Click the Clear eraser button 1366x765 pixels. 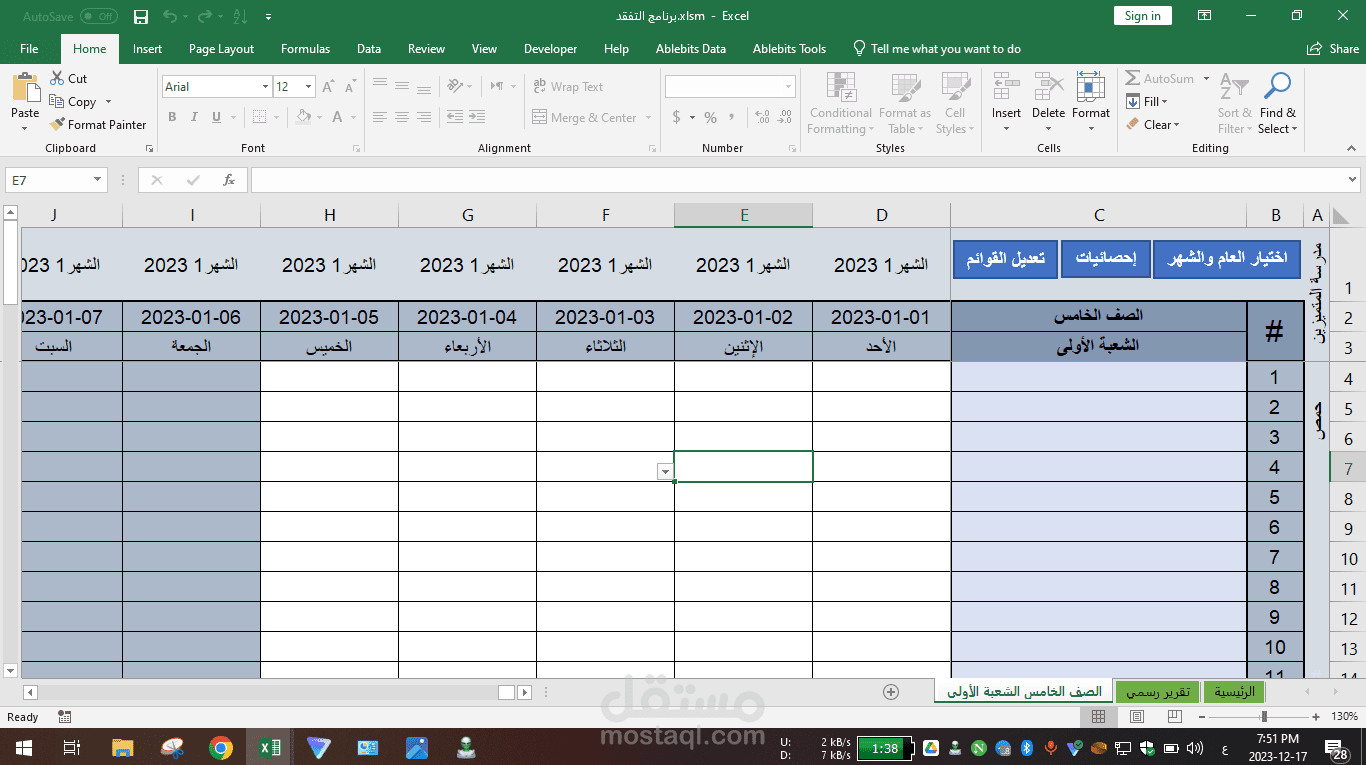pos(1152,125)
